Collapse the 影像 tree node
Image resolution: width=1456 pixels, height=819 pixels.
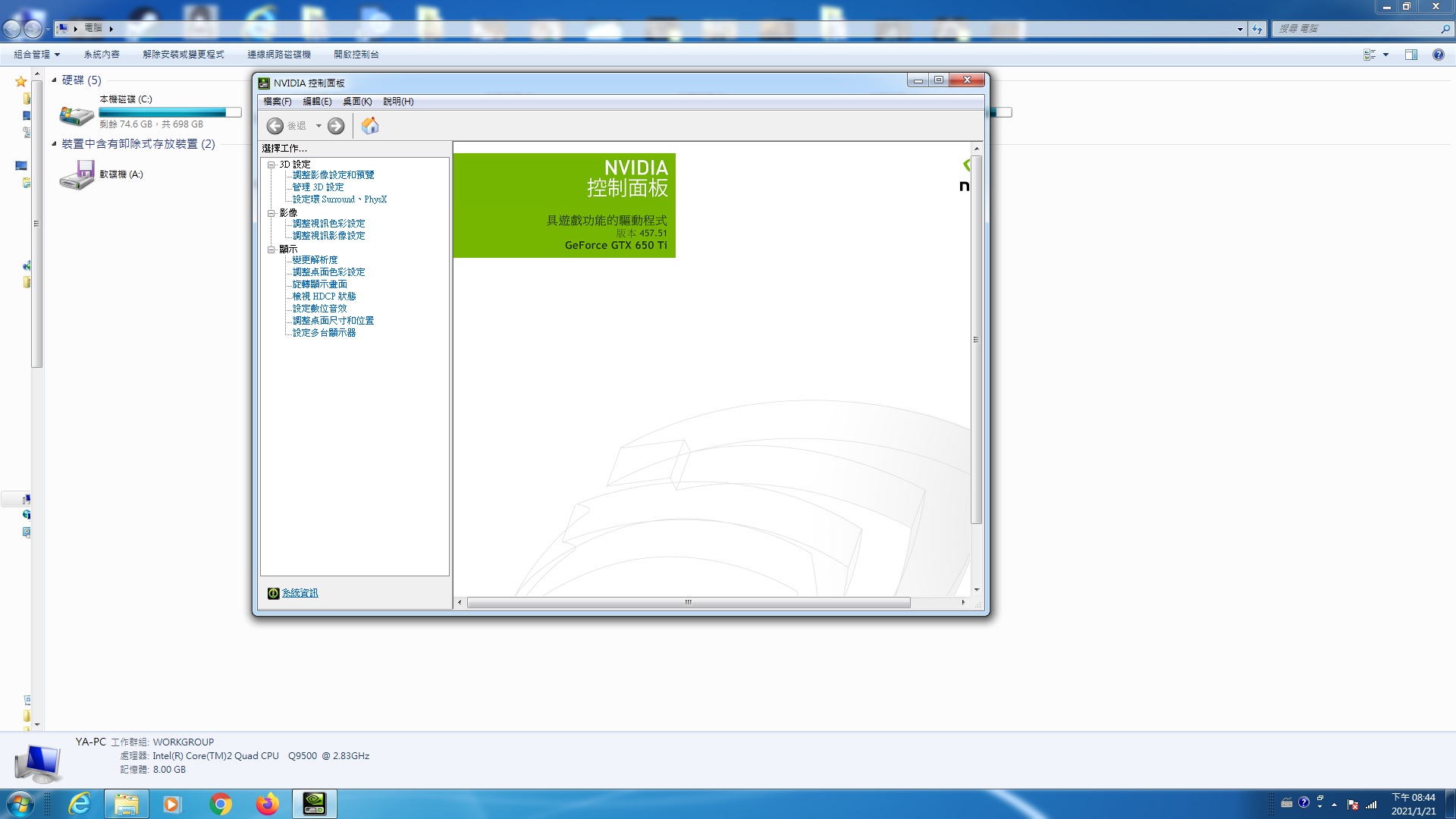pyautogui.click(x=271, y=213)
